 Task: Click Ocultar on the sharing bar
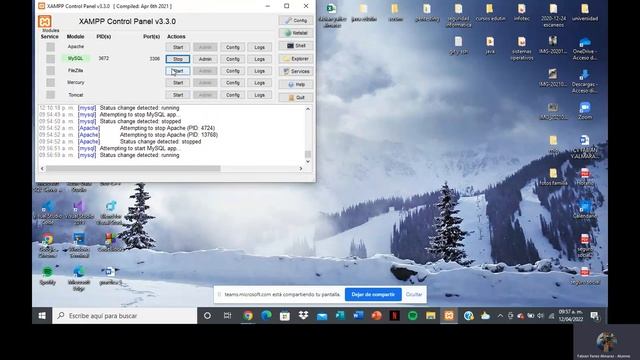[414, 294]
